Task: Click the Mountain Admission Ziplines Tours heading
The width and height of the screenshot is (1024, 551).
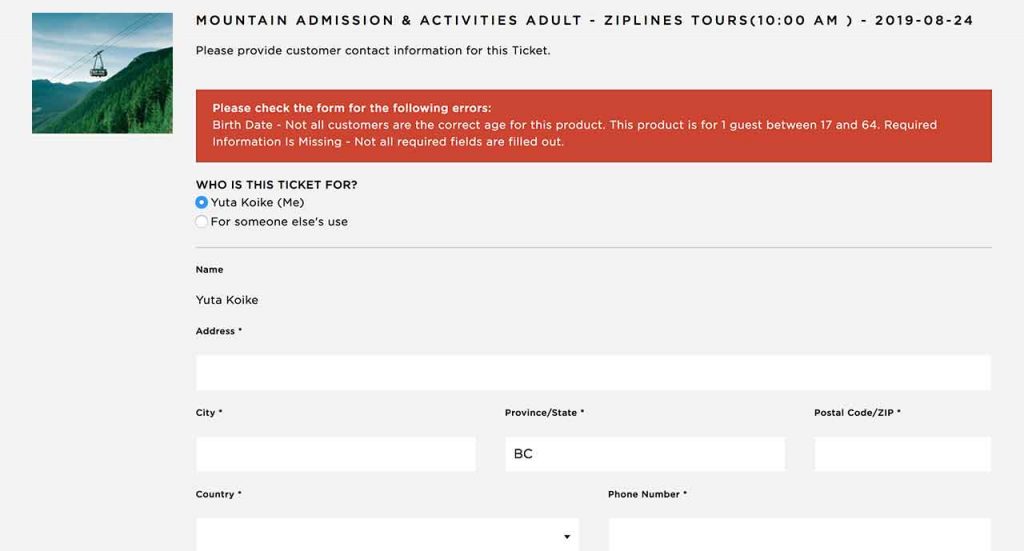Action: click(x=584, y=20)
